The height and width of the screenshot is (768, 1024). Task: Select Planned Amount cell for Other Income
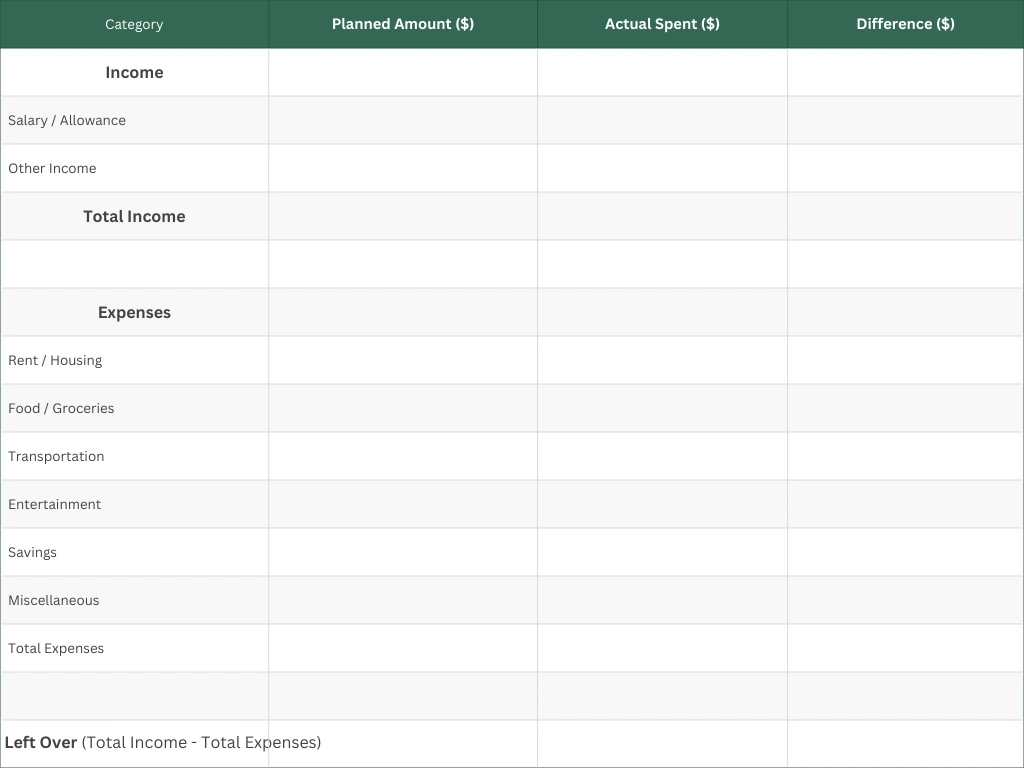point(403,168)
